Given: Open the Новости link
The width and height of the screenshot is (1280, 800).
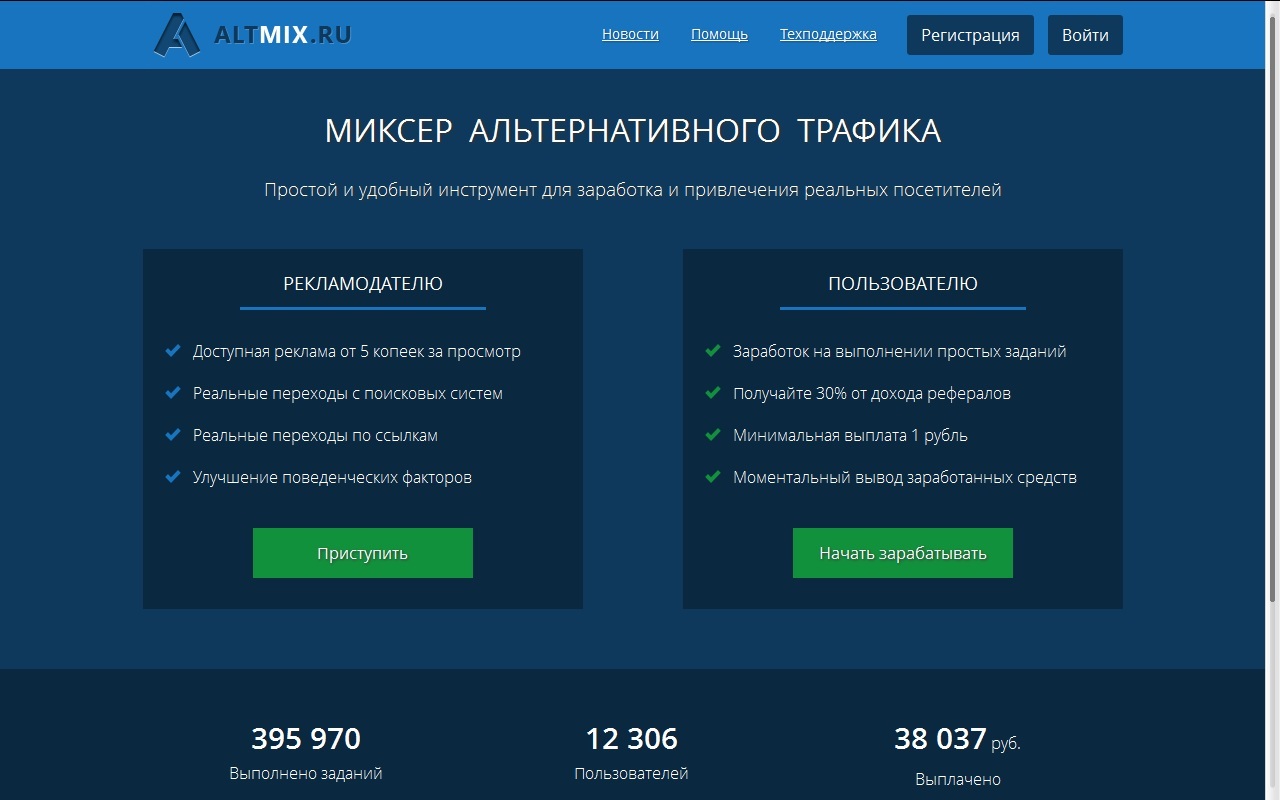Looking at the screenshot, I should coord(630,34).
